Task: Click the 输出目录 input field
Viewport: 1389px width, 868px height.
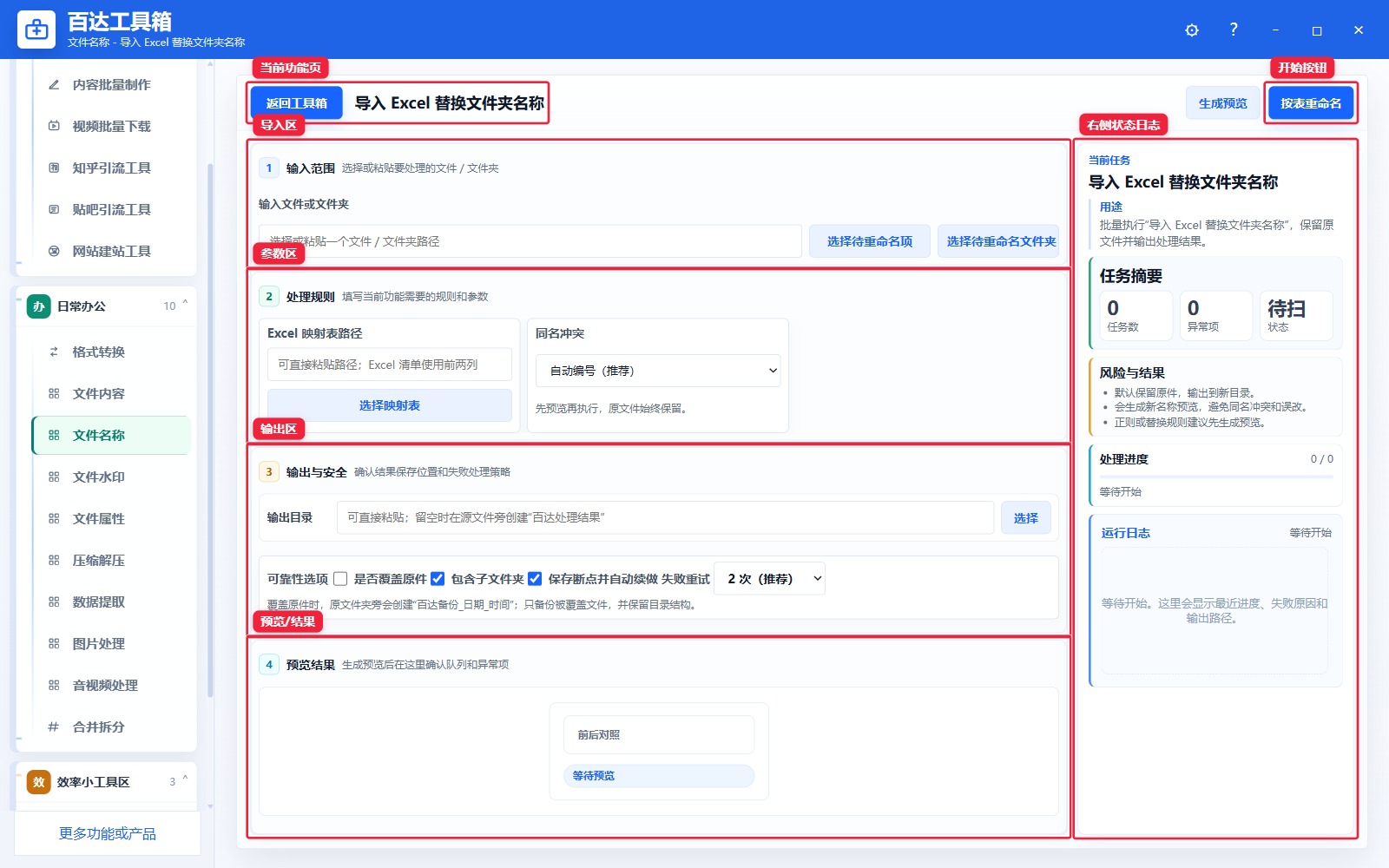Action: (x=665, y=517)
